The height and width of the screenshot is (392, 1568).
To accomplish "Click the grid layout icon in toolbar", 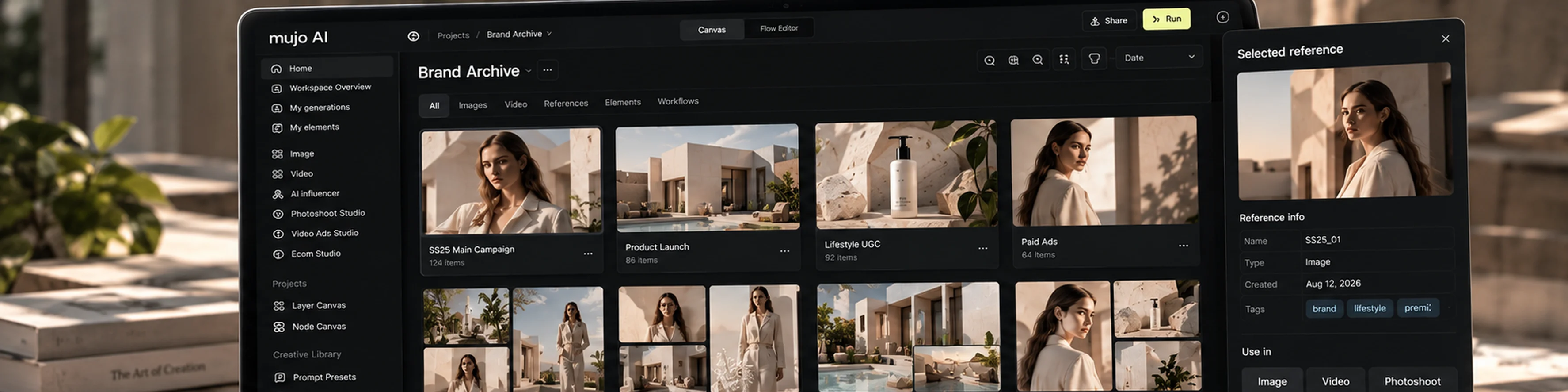I will pyautogui.click(x=1063, y=59).
